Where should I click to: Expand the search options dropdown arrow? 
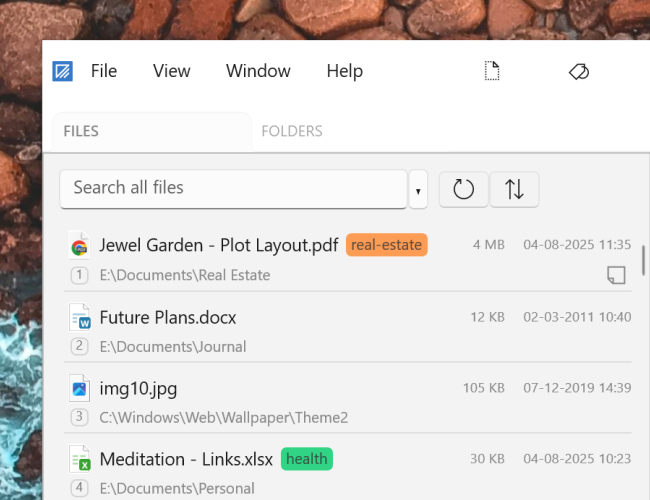click(418, 190)
